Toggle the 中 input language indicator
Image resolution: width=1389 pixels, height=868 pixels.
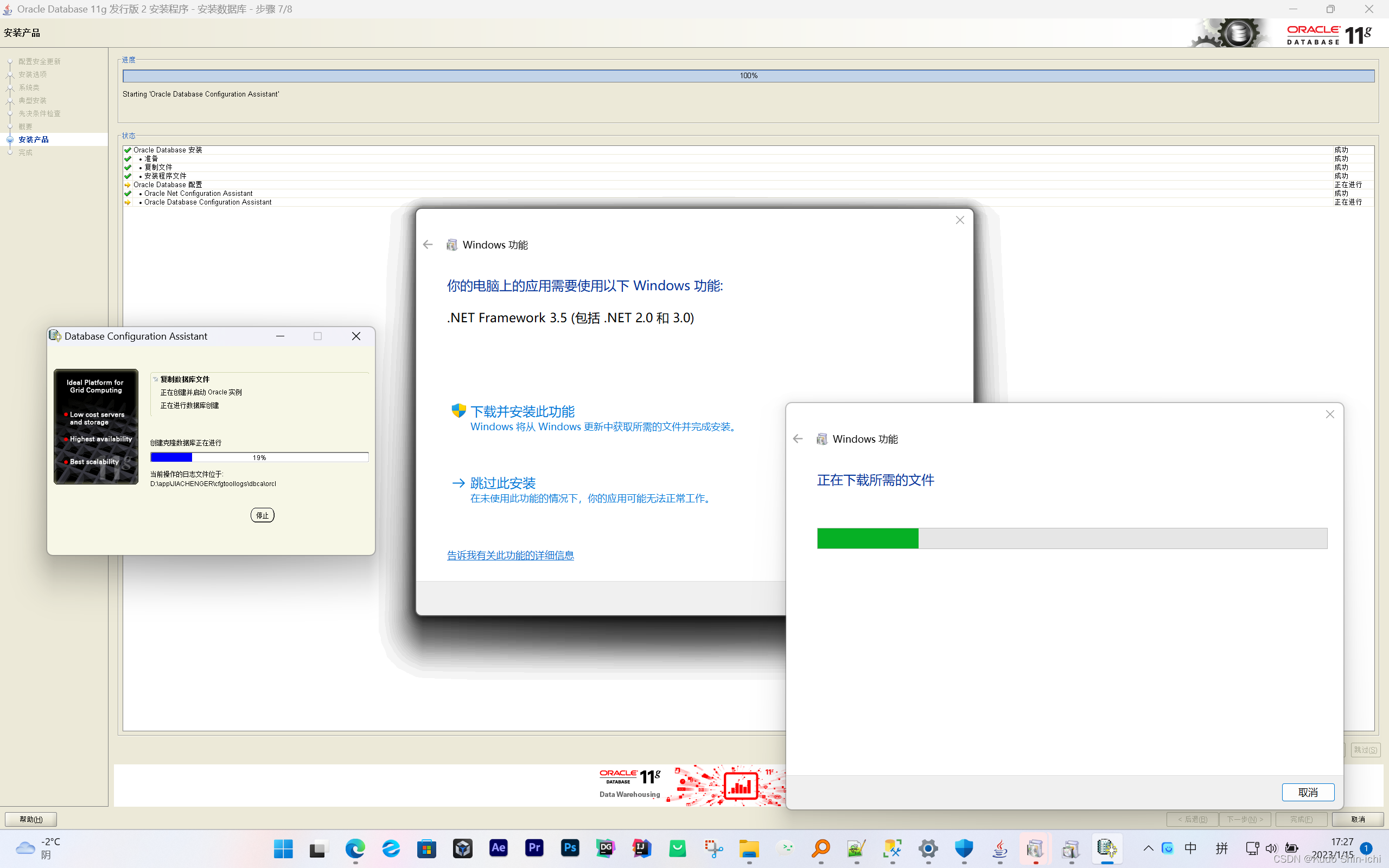tap(1191, 848)
